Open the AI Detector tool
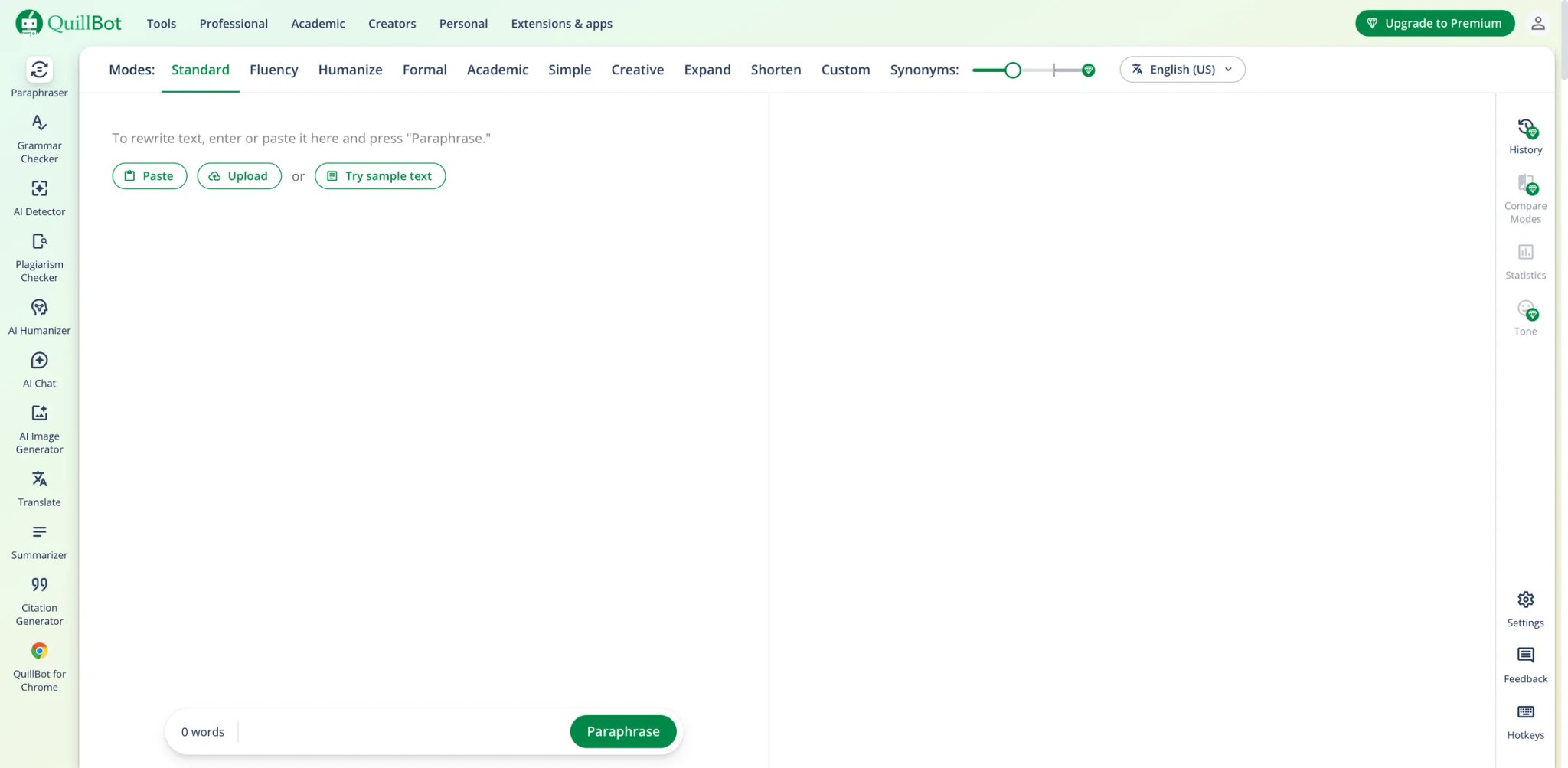 coord(39,198)
